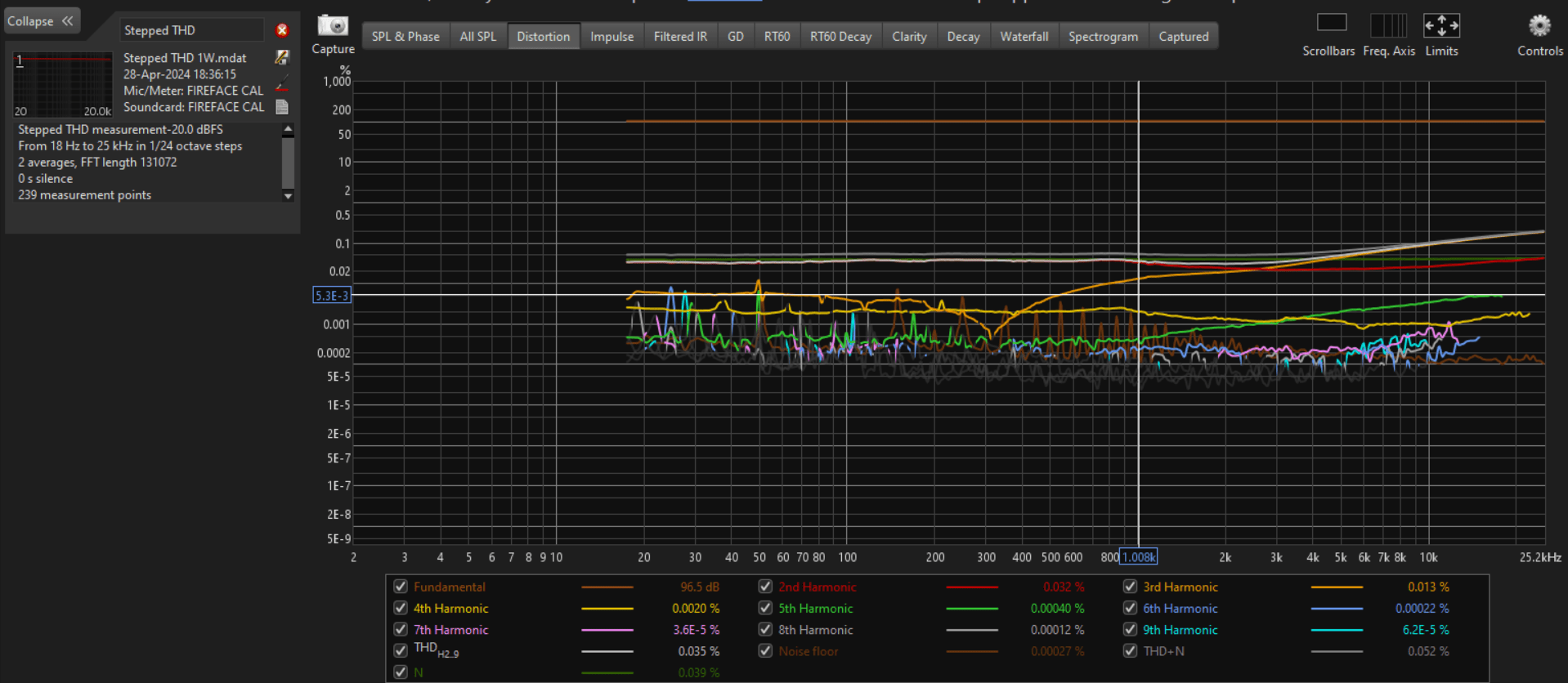Viewport: 1568px width, 683px height.
Task: Toggle the 8th Harmonic checkbox
Action: tap(765, 629)
